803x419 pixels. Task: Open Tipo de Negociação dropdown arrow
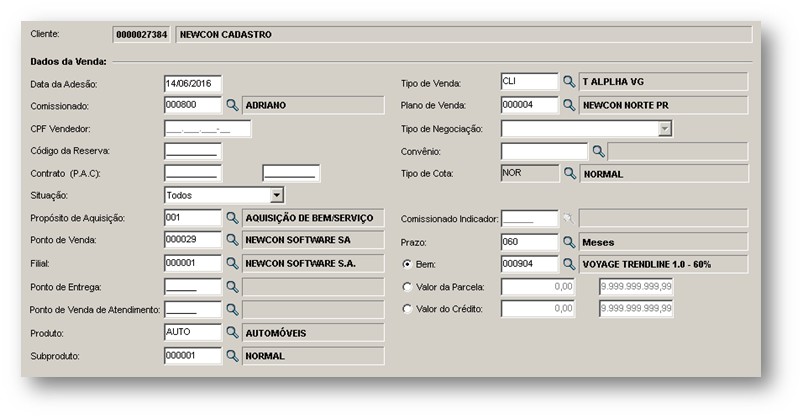coord(665,129)
